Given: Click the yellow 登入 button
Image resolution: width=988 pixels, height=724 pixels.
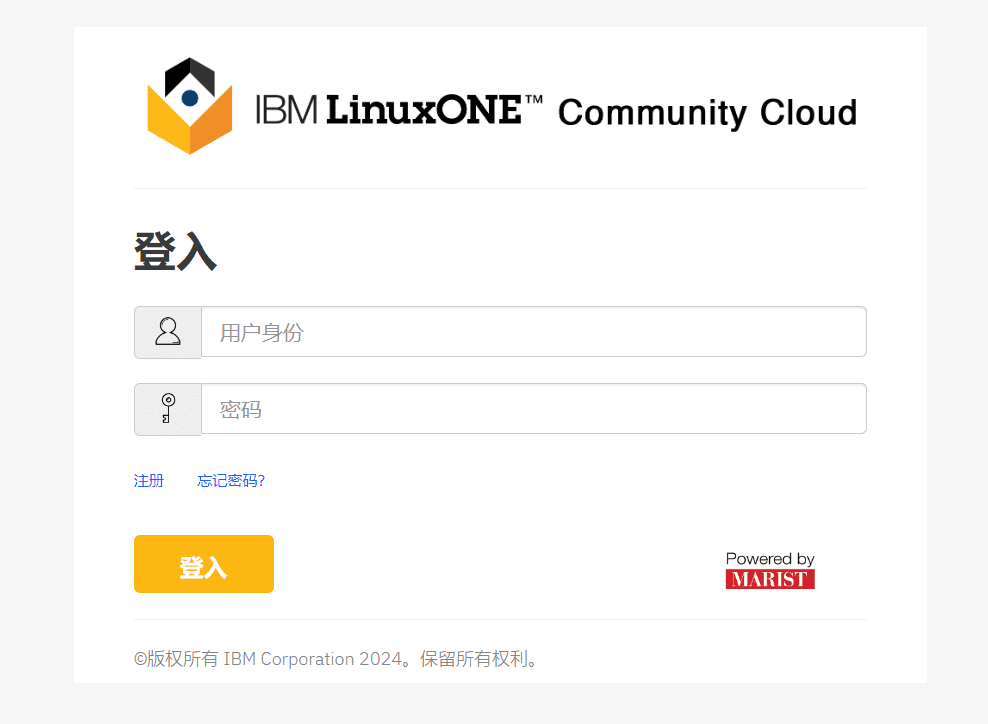Looking at the screenshot, I should (204, 564).
